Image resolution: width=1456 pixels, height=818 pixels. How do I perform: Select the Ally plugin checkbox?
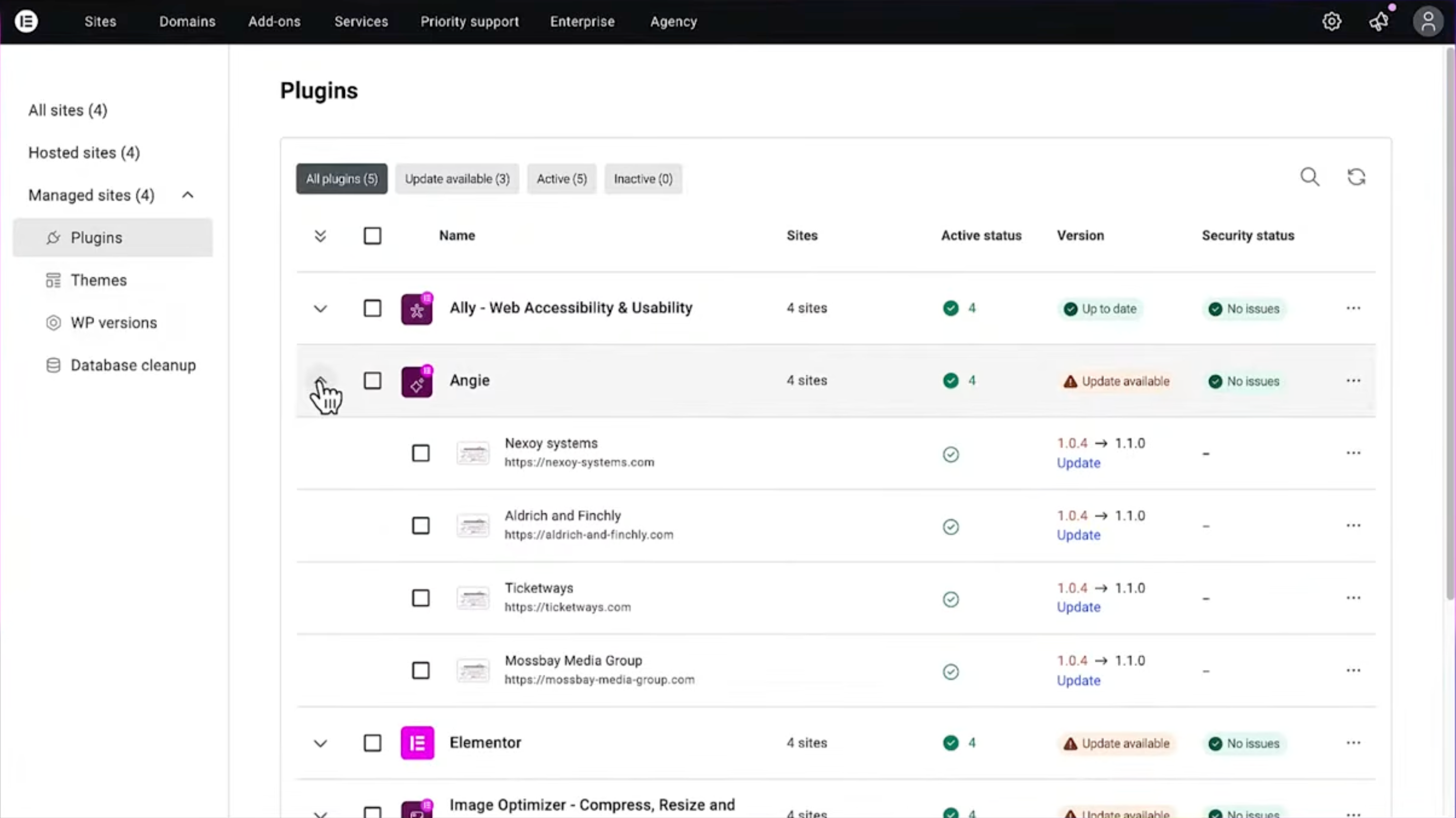372,308
